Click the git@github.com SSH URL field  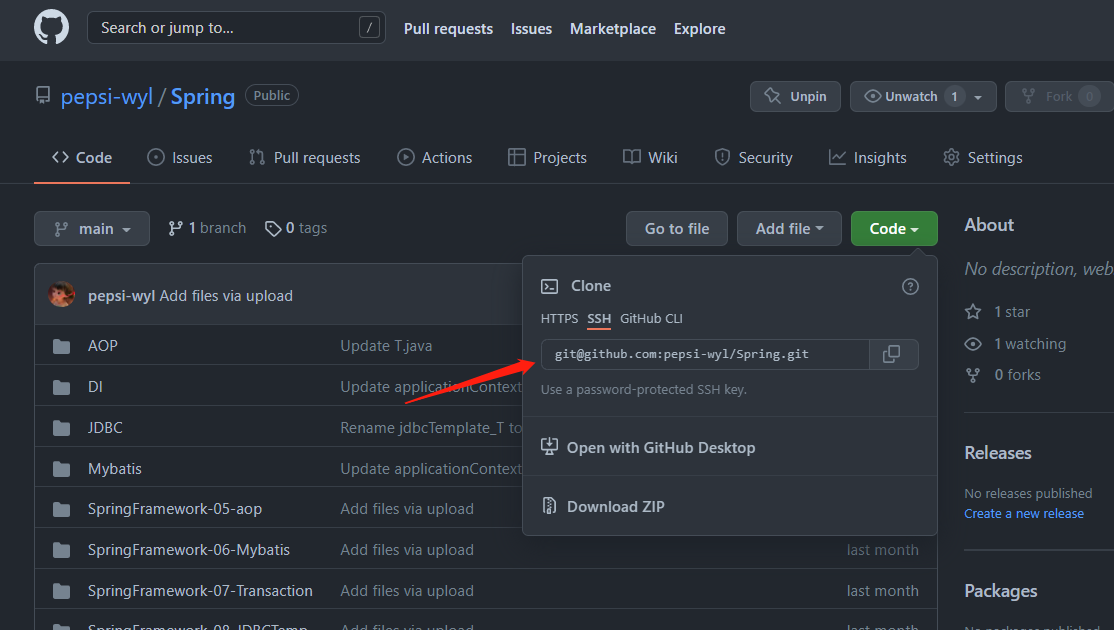(x=705, y=354)
